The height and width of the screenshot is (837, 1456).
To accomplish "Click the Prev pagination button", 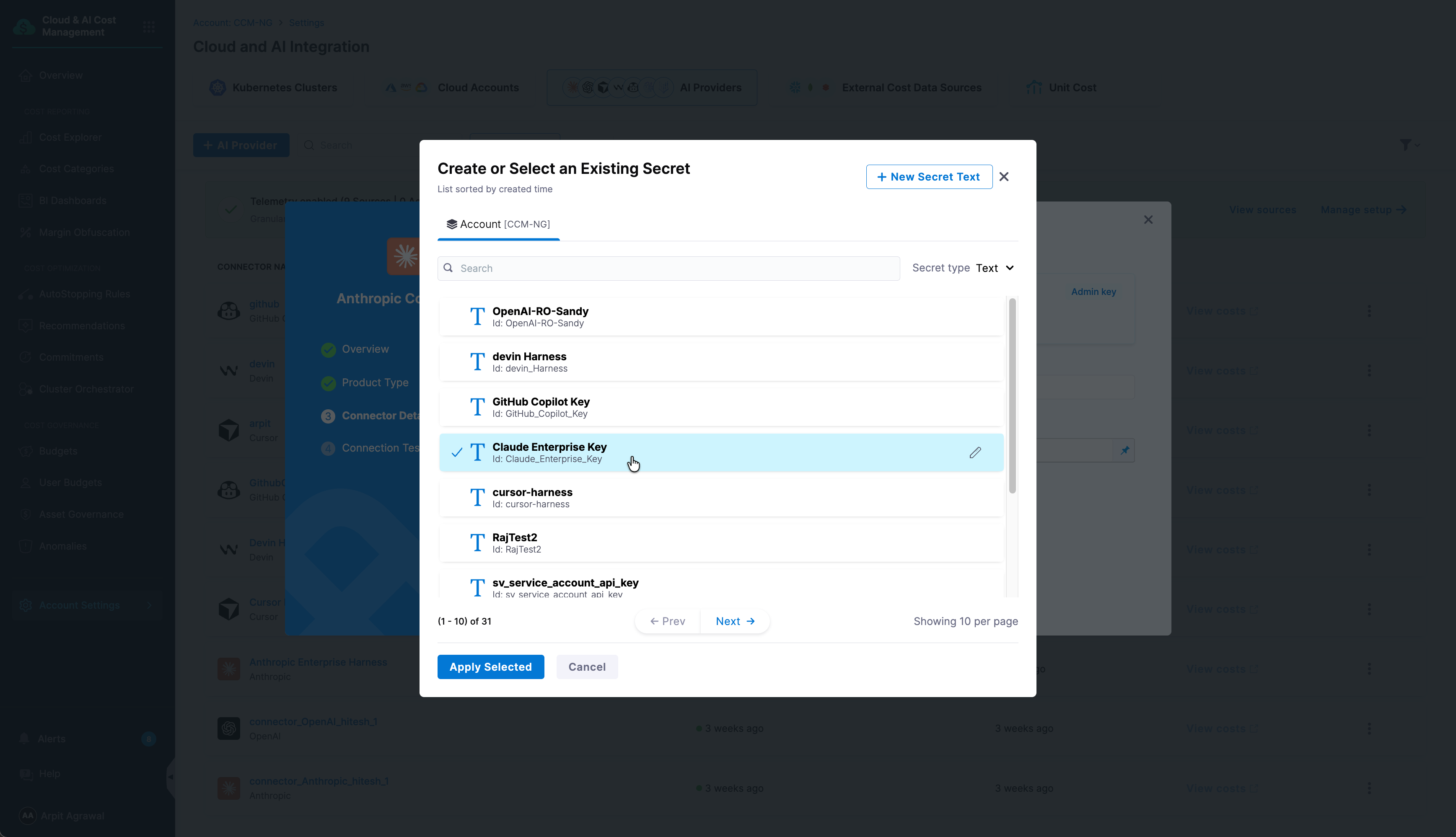I will click(x=668, y=621).
